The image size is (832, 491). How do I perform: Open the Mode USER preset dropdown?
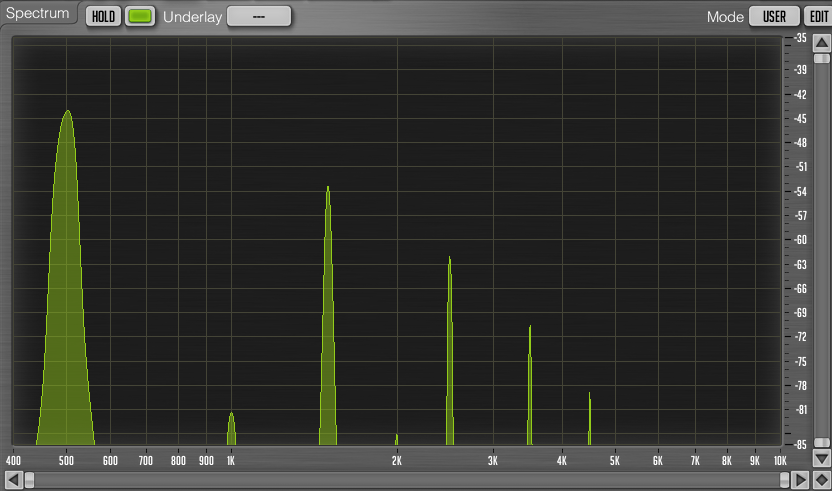pos(774,16)
